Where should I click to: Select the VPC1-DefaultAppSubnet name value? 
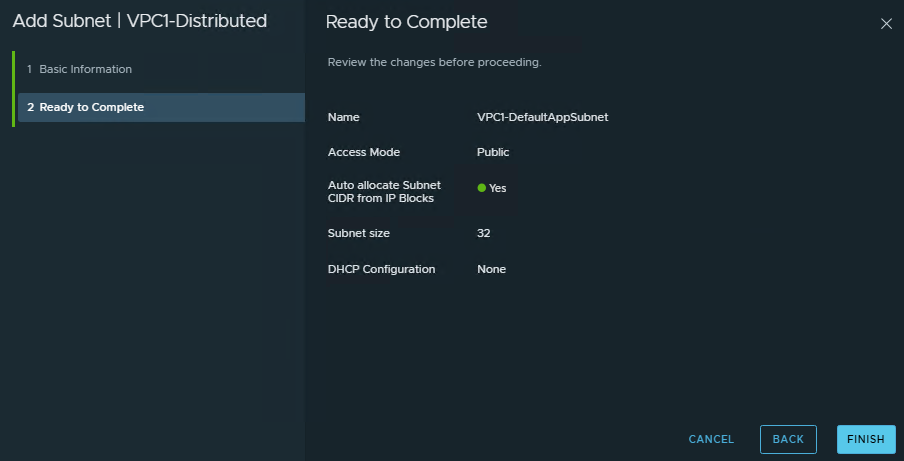click(x=542, y=117)
